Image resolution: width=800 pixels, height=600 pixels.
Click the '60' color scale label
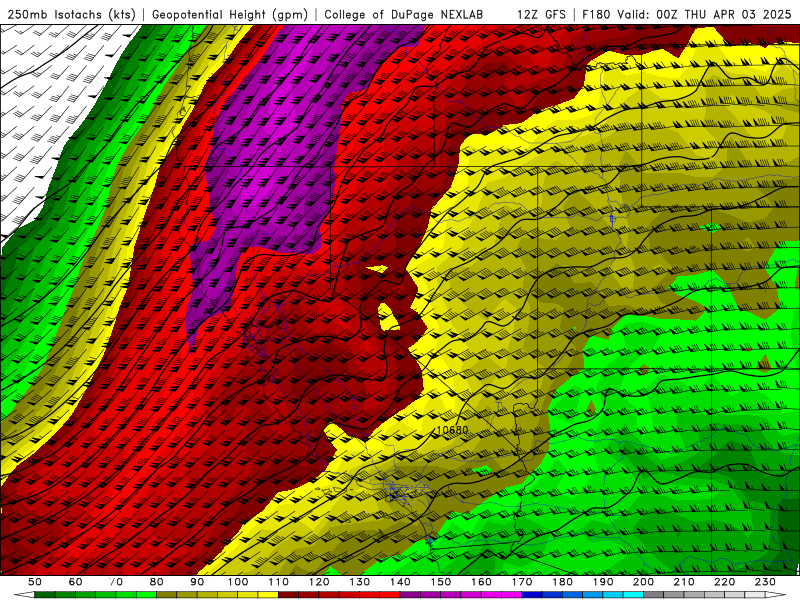click(76, 582)
